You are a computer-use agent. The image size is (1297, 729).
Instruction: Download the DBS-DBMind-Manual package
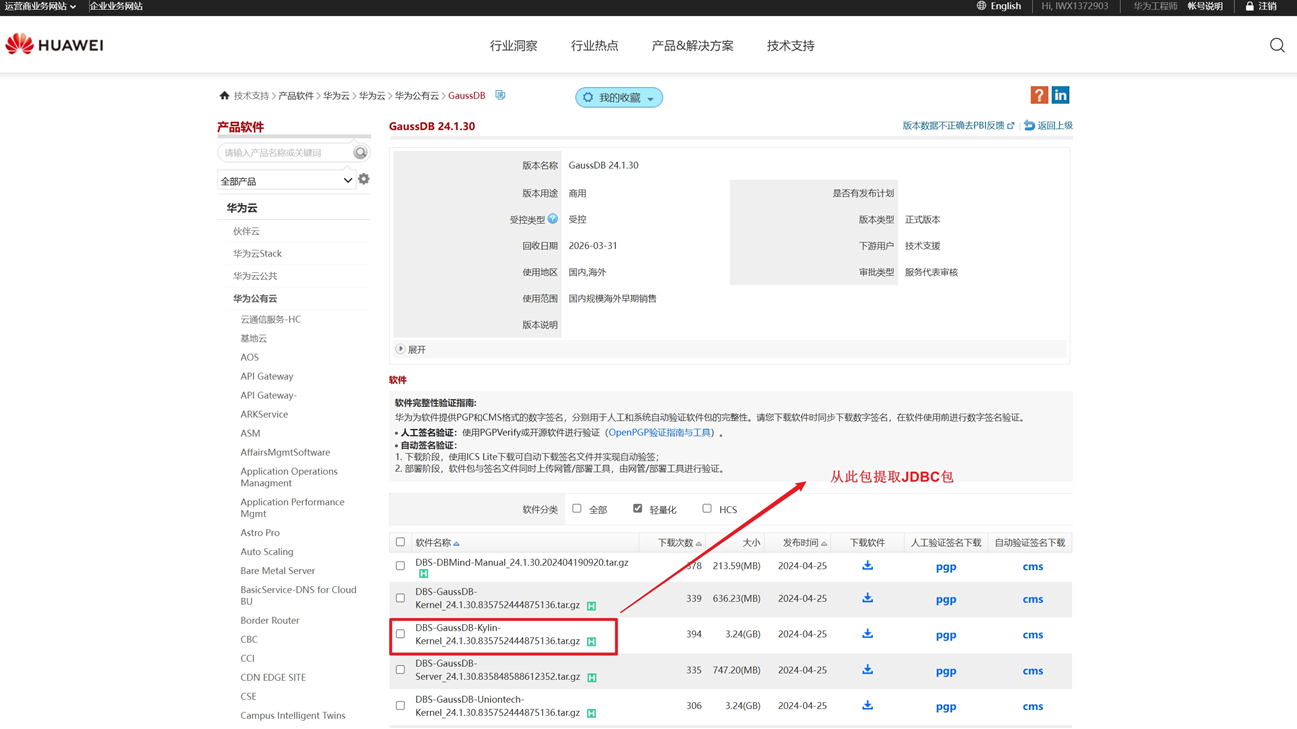(867, 566)
